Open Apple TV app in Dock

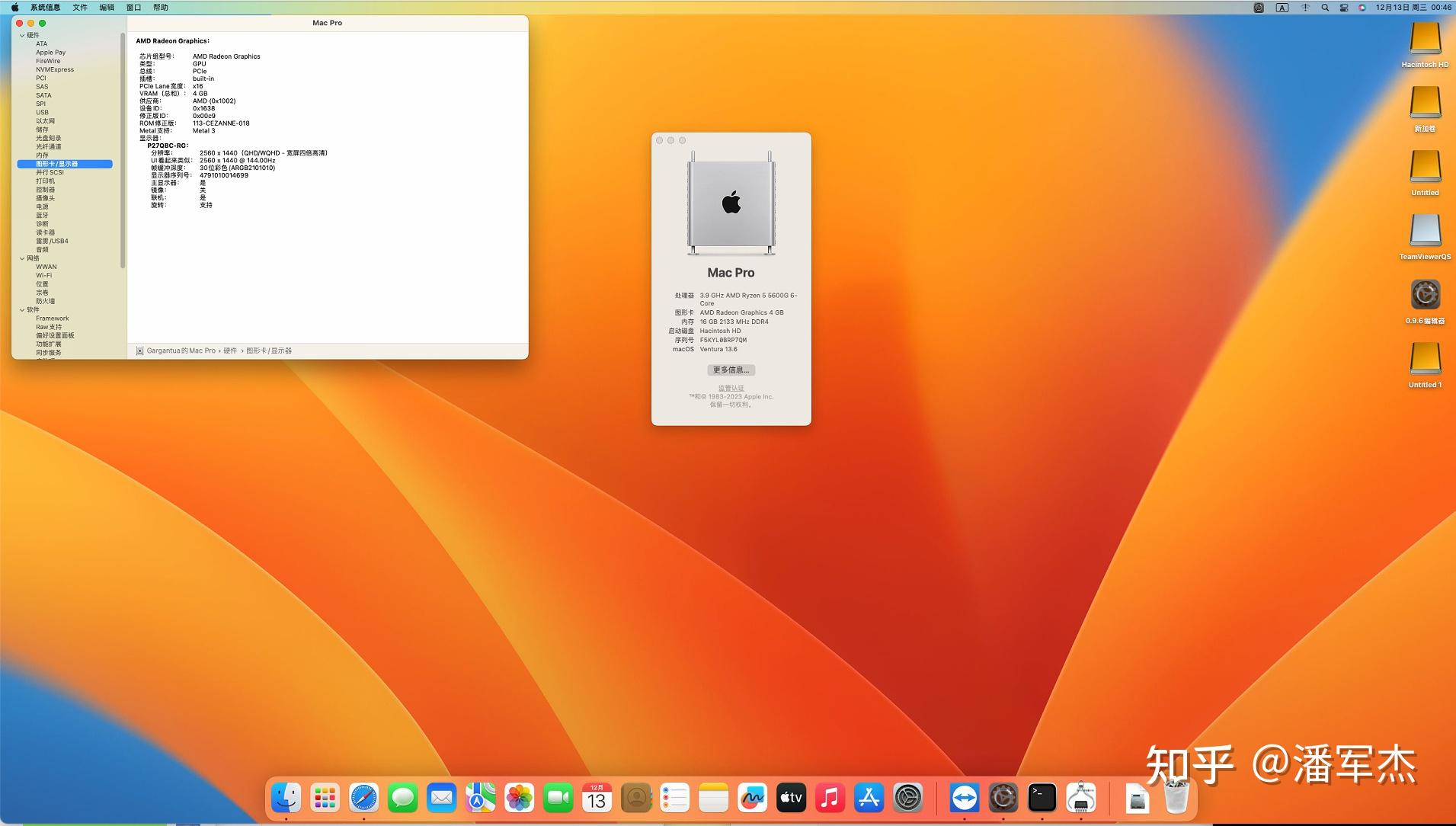[x=792, y=798]
